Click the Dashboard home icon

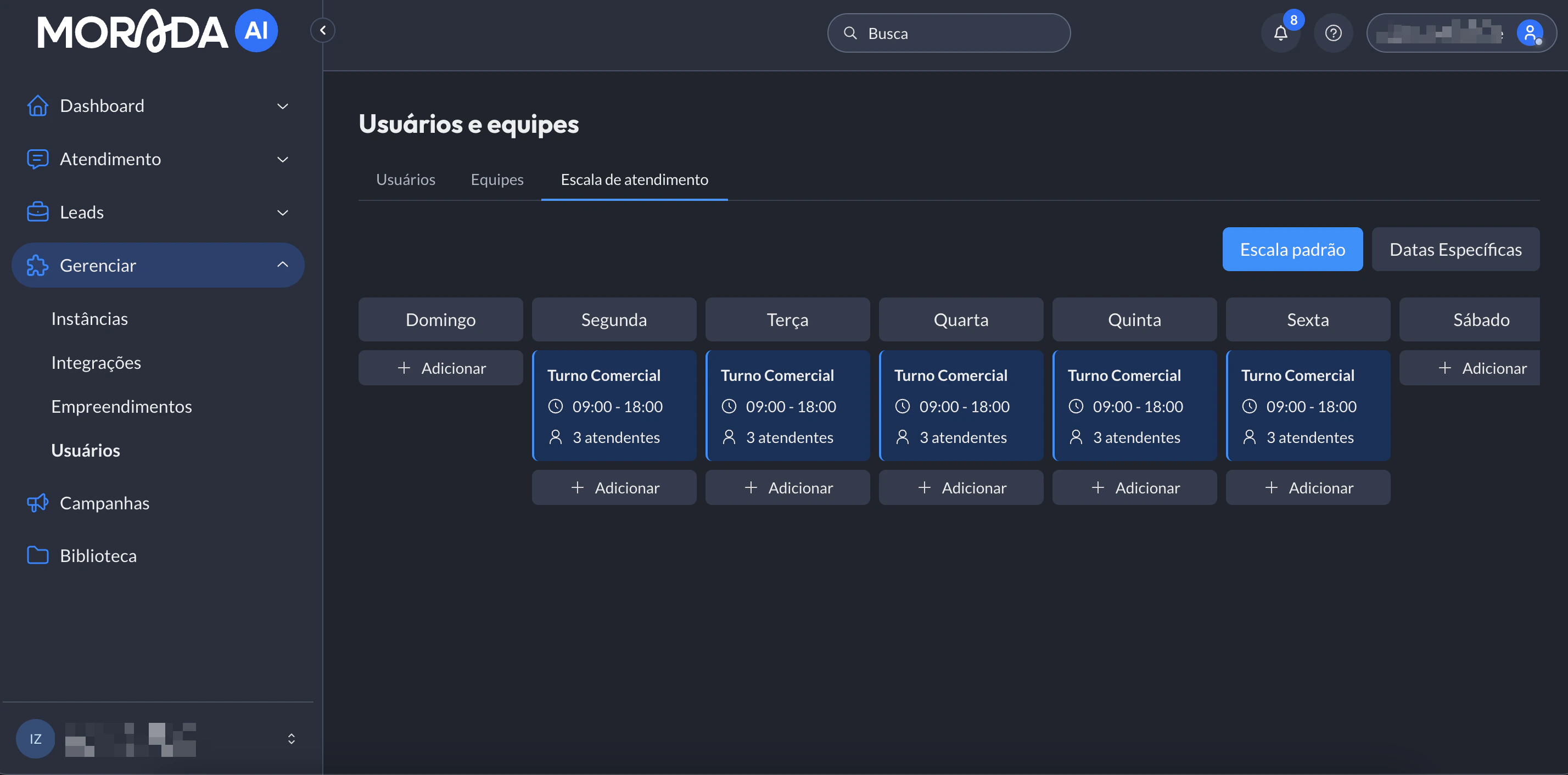[37, 105]
